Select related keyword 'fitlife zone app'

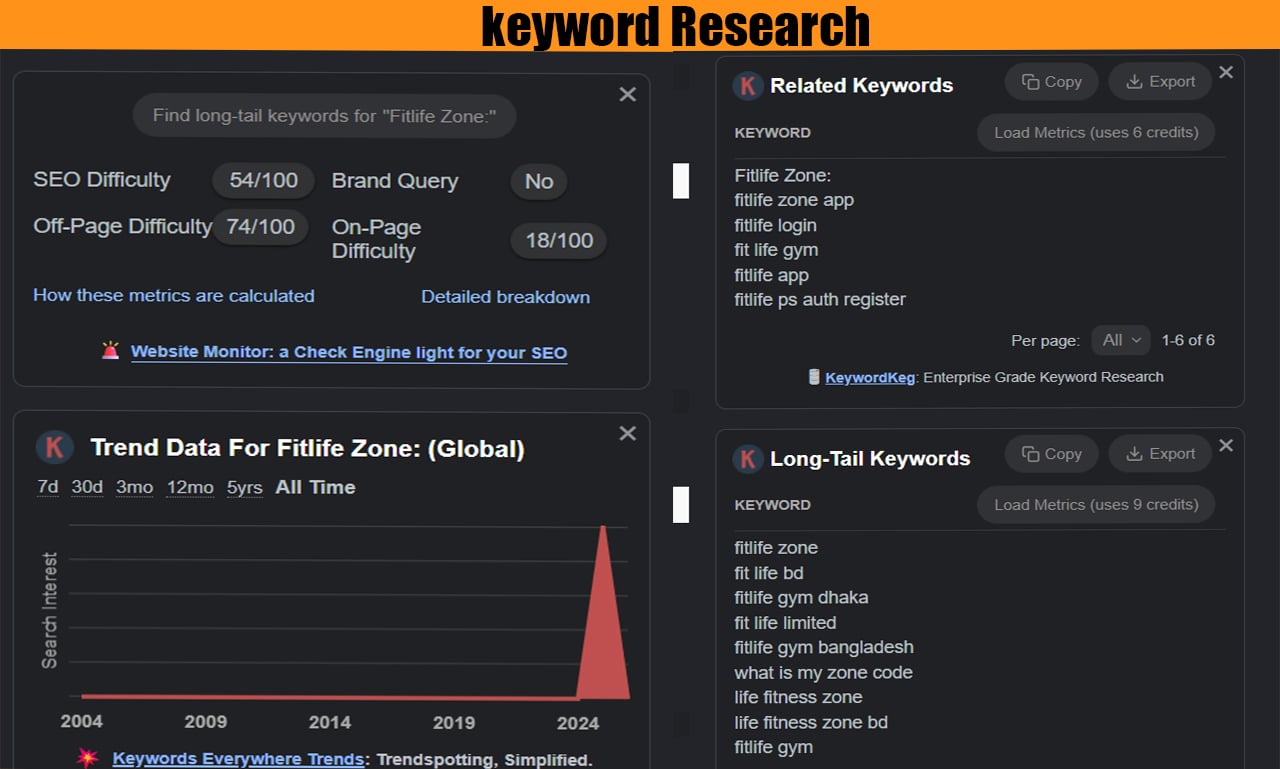pos(794,200)
